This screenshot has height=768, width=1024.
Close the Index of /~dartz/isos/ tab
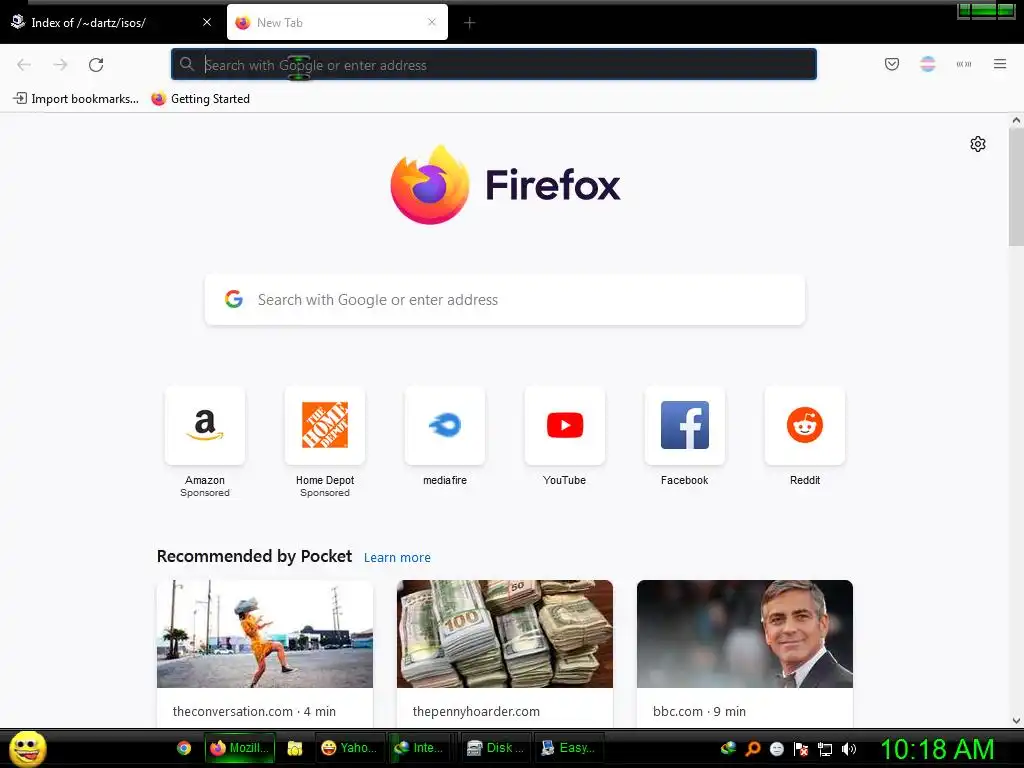coord(206,22)
